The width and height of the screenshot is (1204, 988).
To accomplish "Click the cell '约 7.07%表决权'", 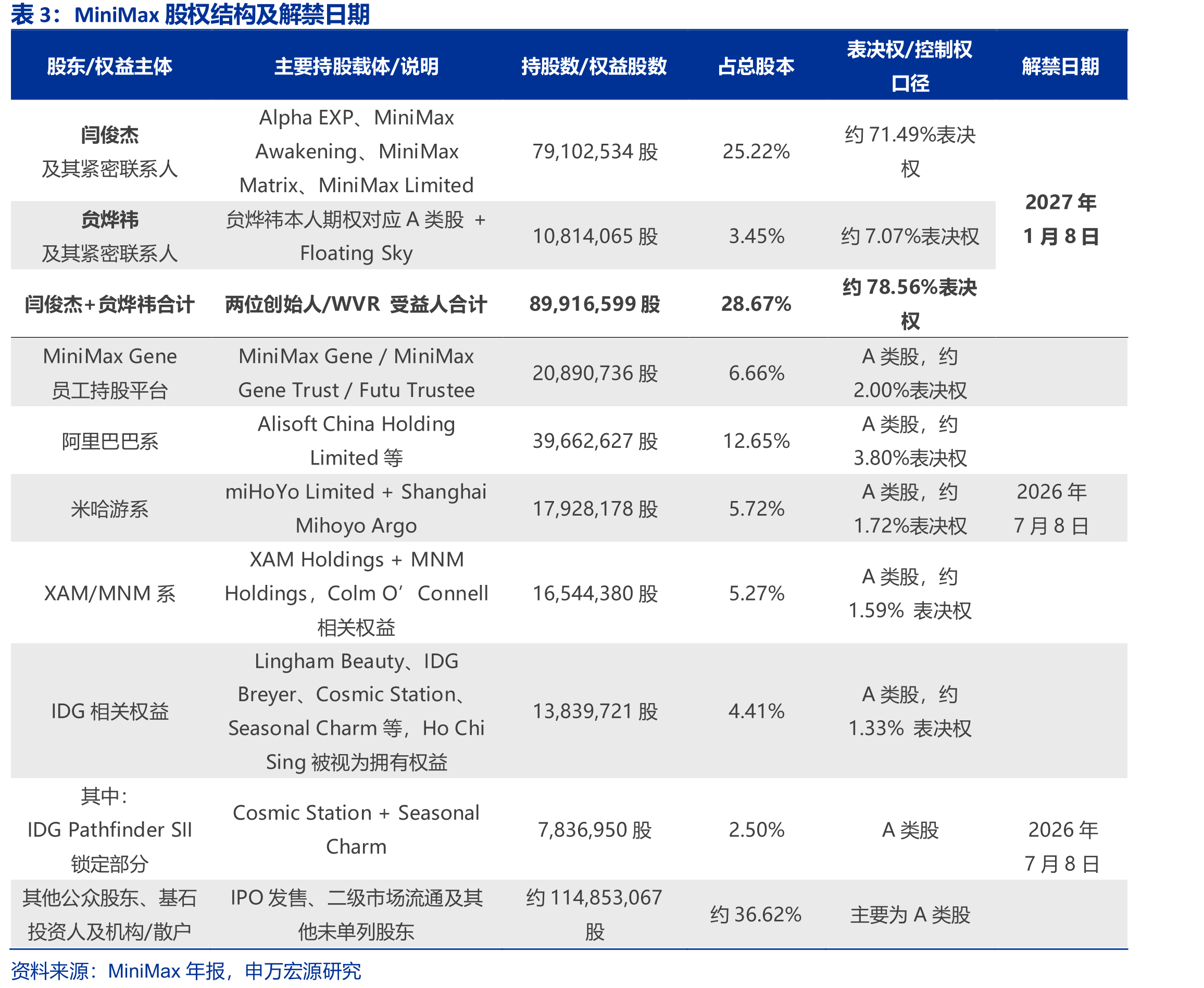I will [910, 236].
